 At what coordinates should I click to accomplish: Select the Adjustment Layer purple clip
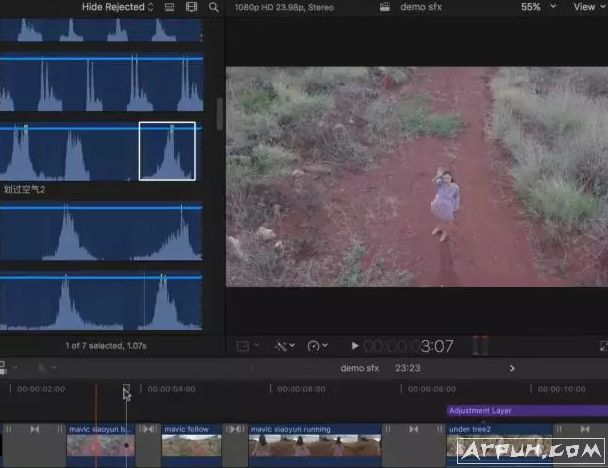coord(526,410)
